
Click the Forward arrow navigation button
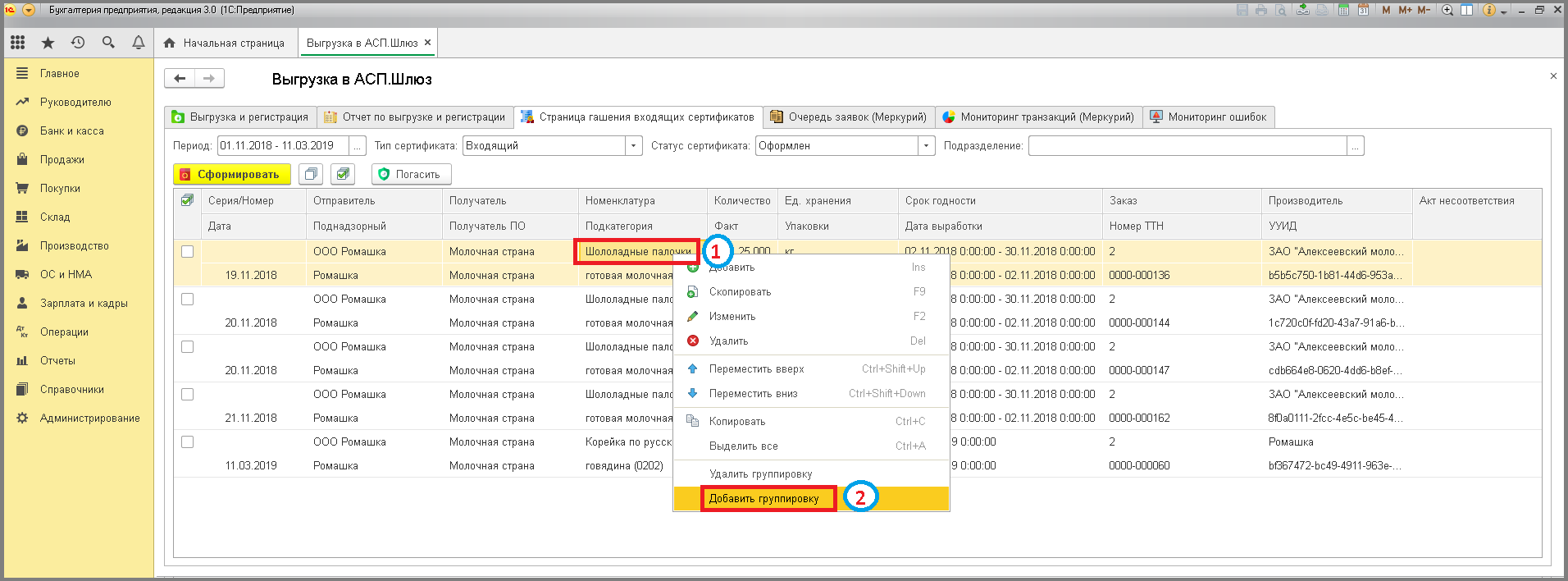[209, 79]
